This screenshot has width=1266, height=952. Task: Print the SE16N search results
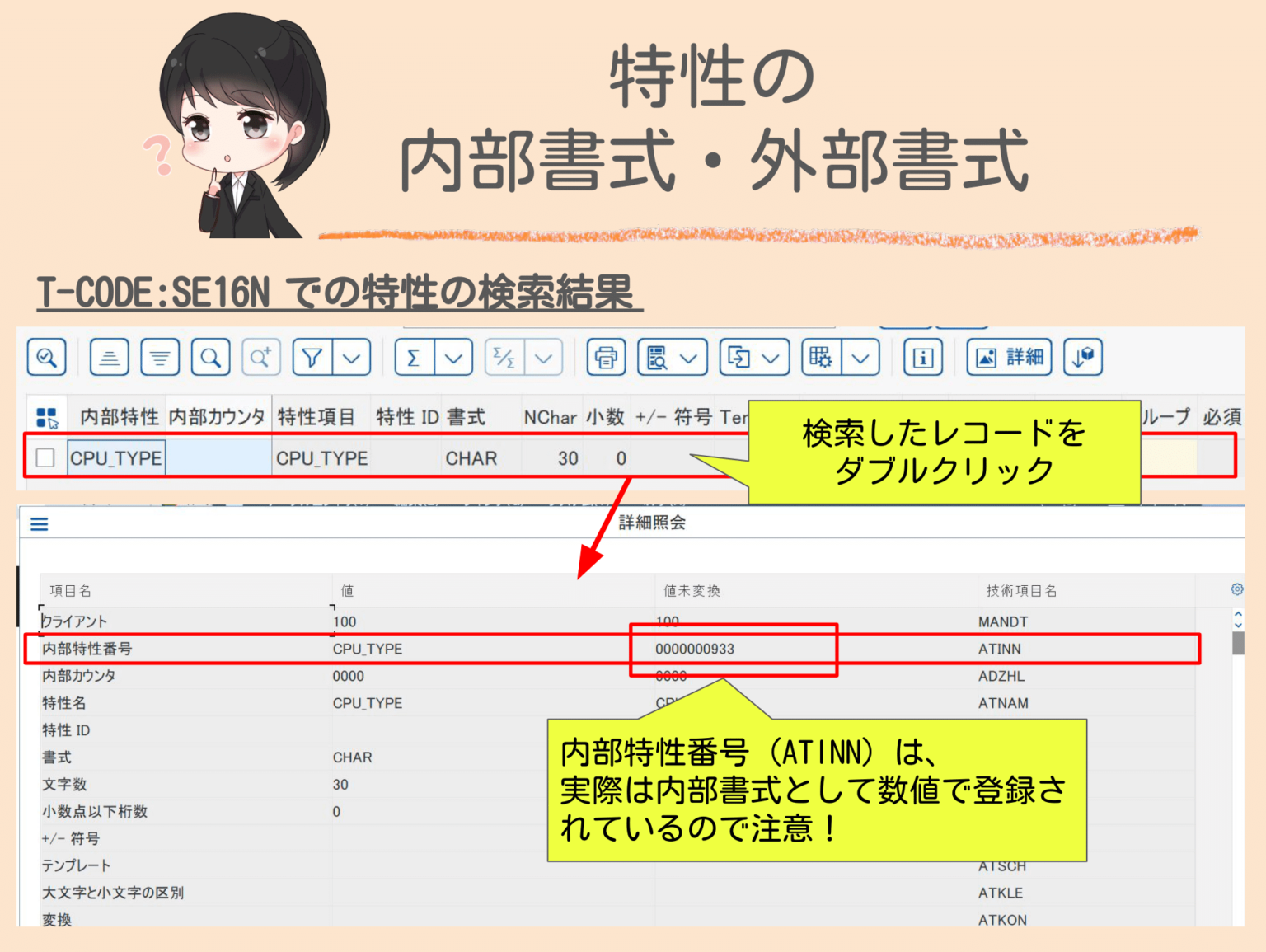click(x=605, y=357)
